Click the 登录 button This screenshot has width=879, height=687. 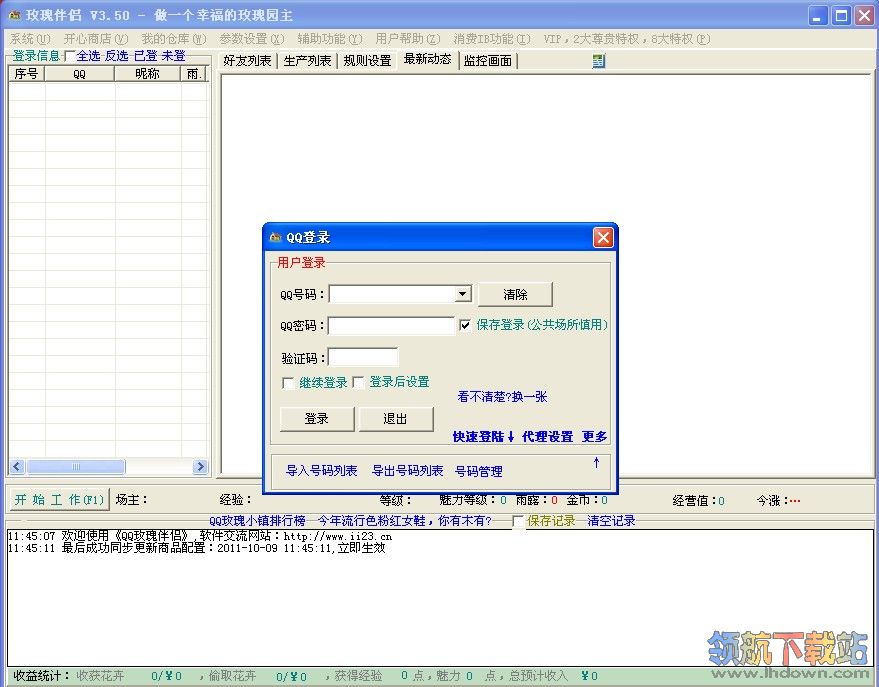(317, 419)
